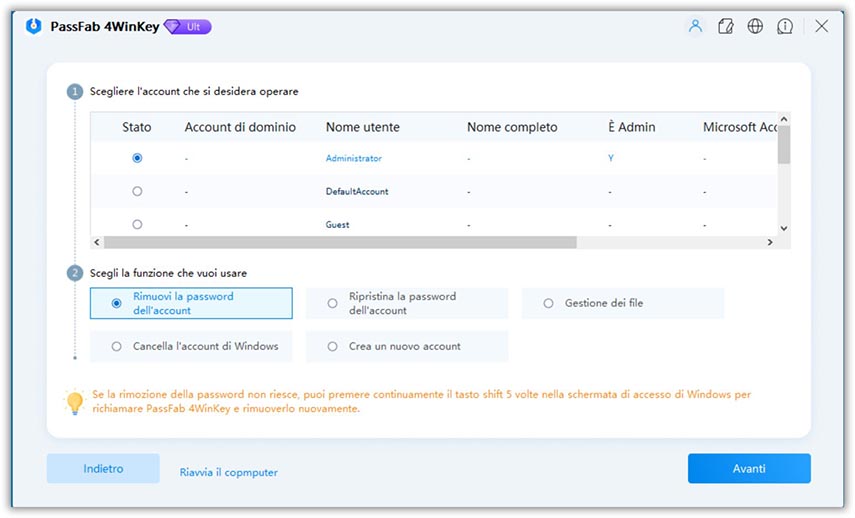855x518 pixels.
Task: Click the PassFab 4WinKey logo icon
Action: coord(34,26)
